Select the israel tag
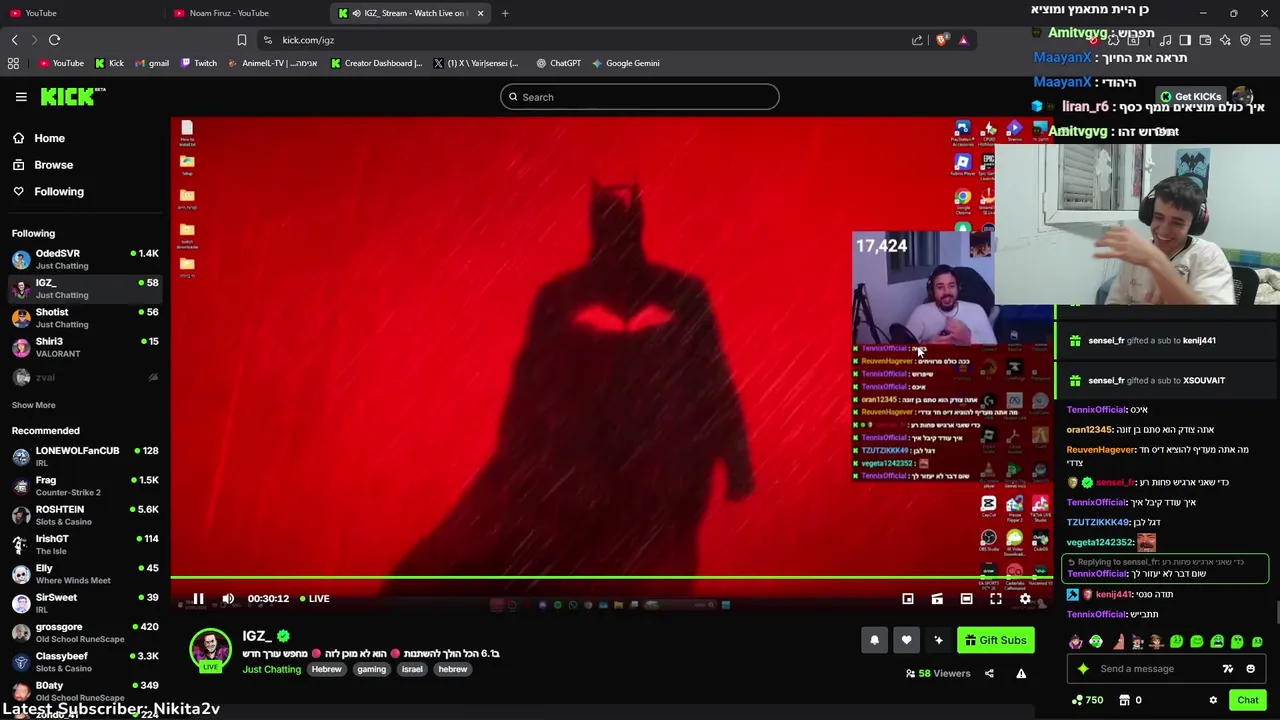Screen dimensions: 1280x720 pos(412,669)
